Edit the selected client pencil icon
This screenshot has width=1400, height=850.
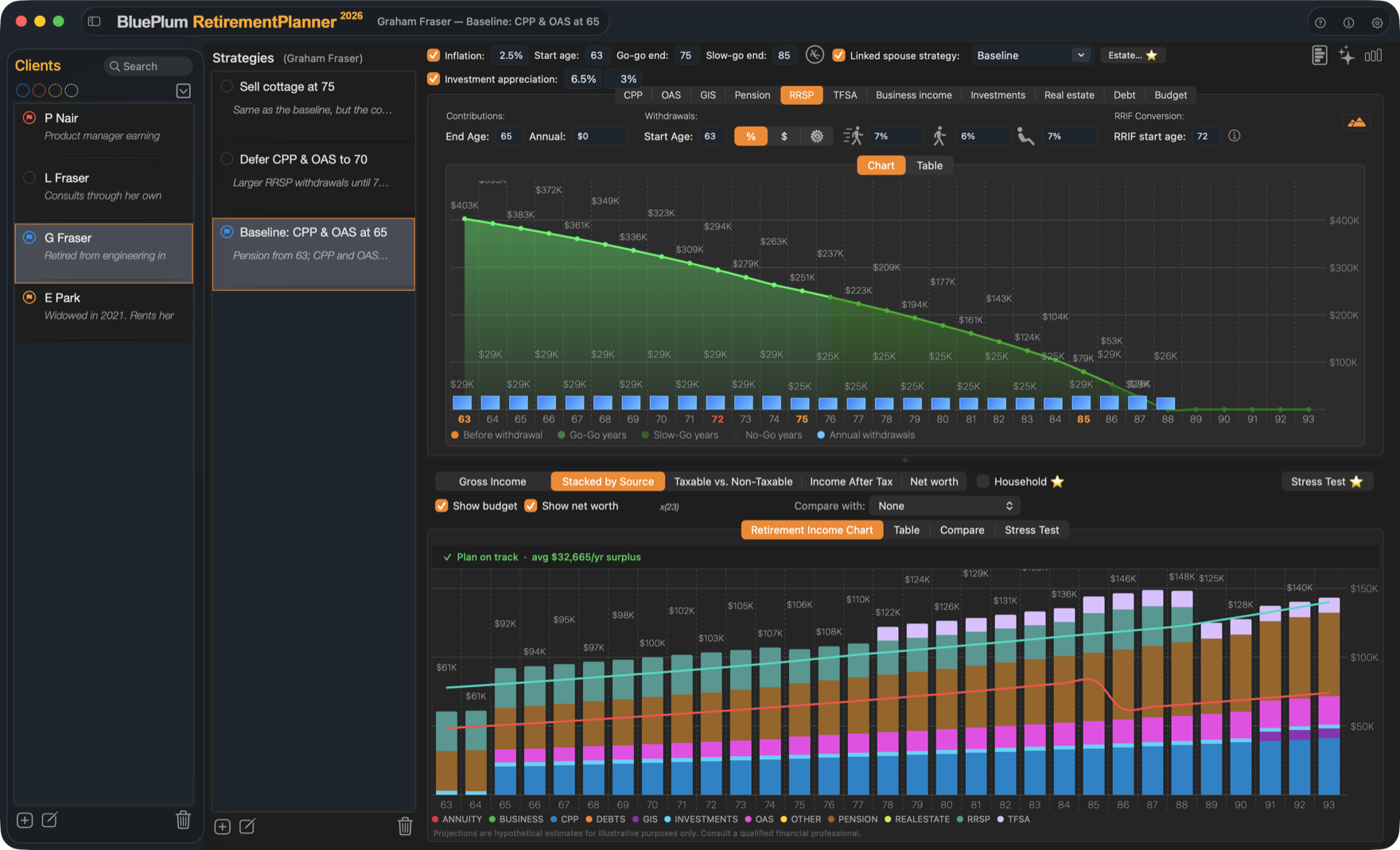pos(49,820)
